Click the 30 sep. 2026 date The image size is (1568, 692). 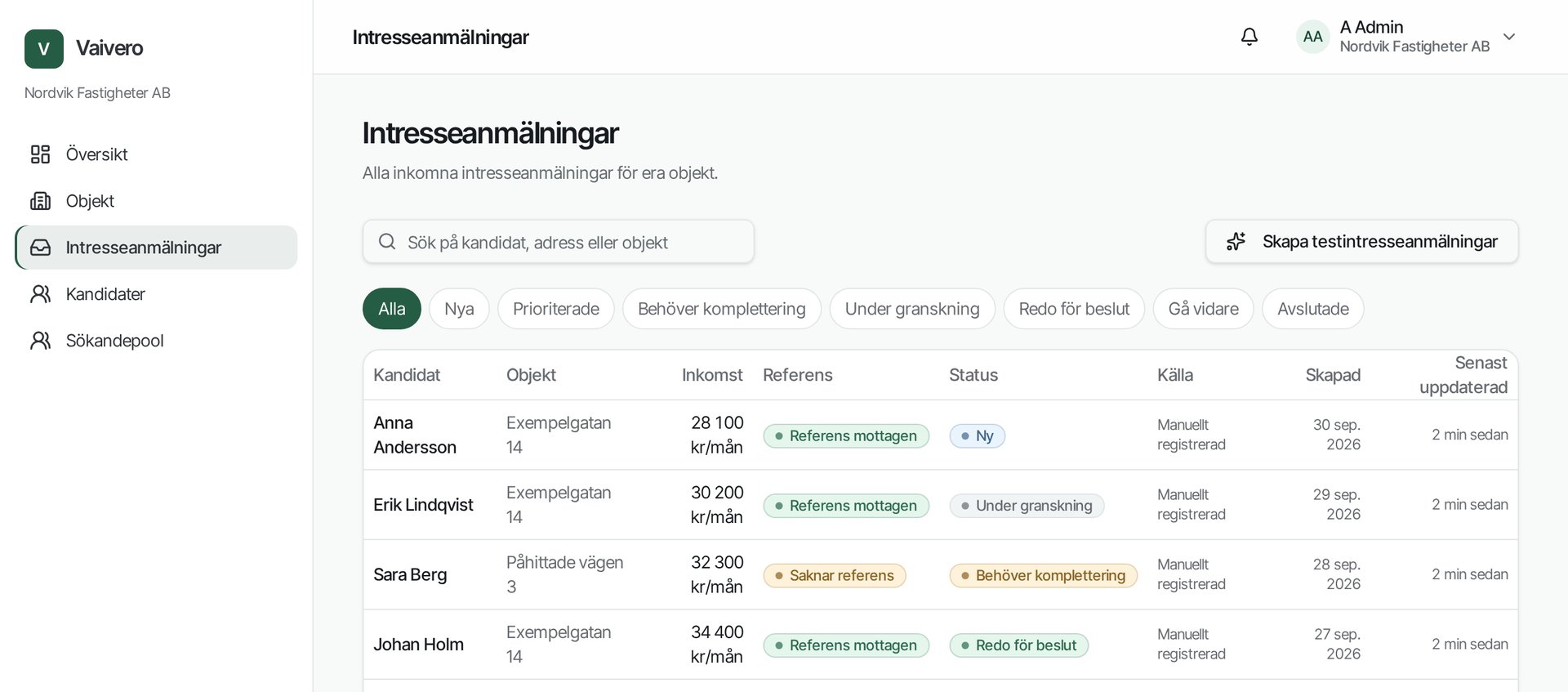[1337, 435]
